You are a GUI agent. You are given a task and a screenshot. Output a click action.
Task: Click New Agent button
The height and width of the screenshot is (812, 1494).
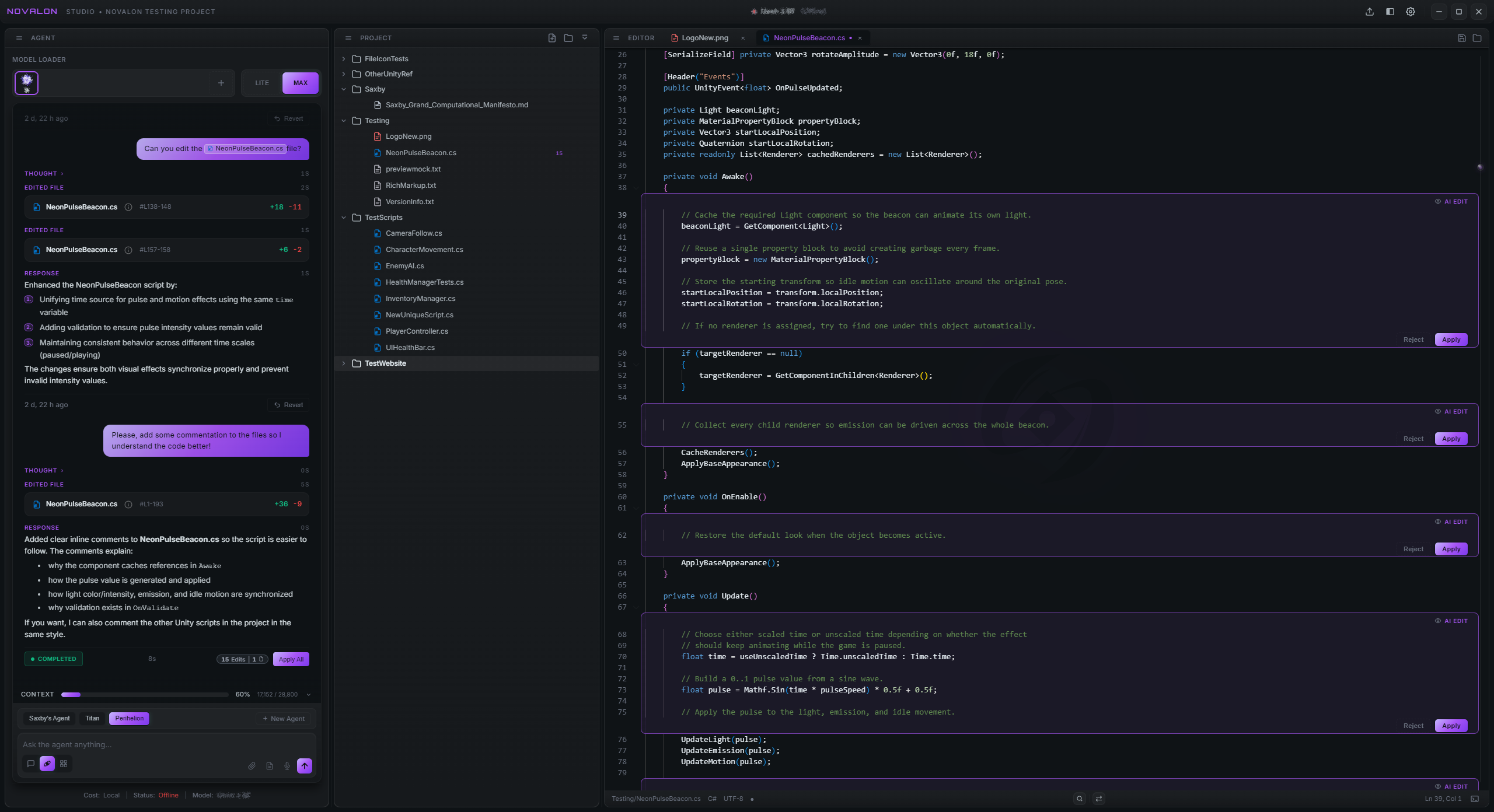pyautogui.click(x=284, y=719)
